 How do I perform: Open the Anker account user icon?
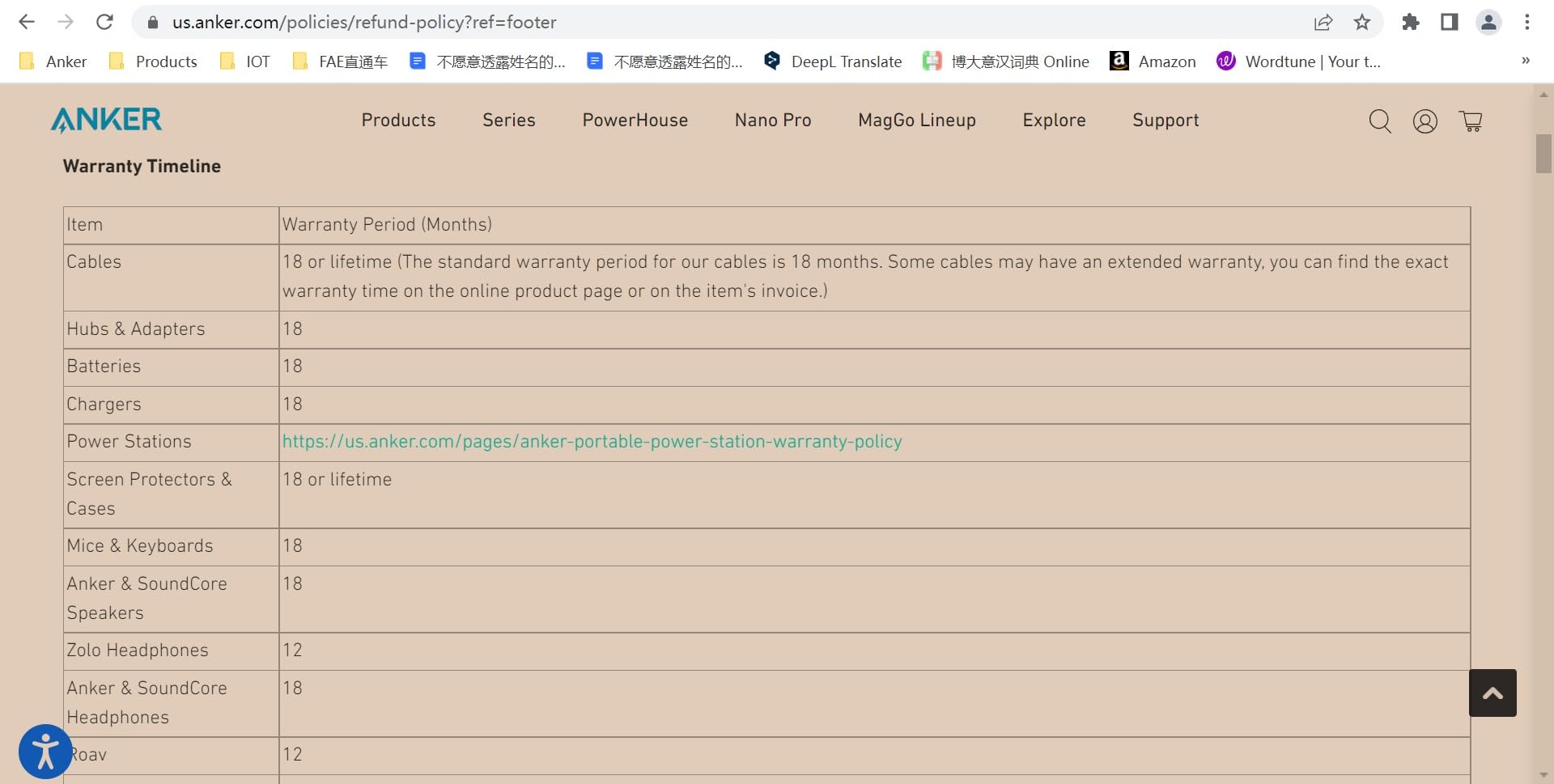(1425, 121)
